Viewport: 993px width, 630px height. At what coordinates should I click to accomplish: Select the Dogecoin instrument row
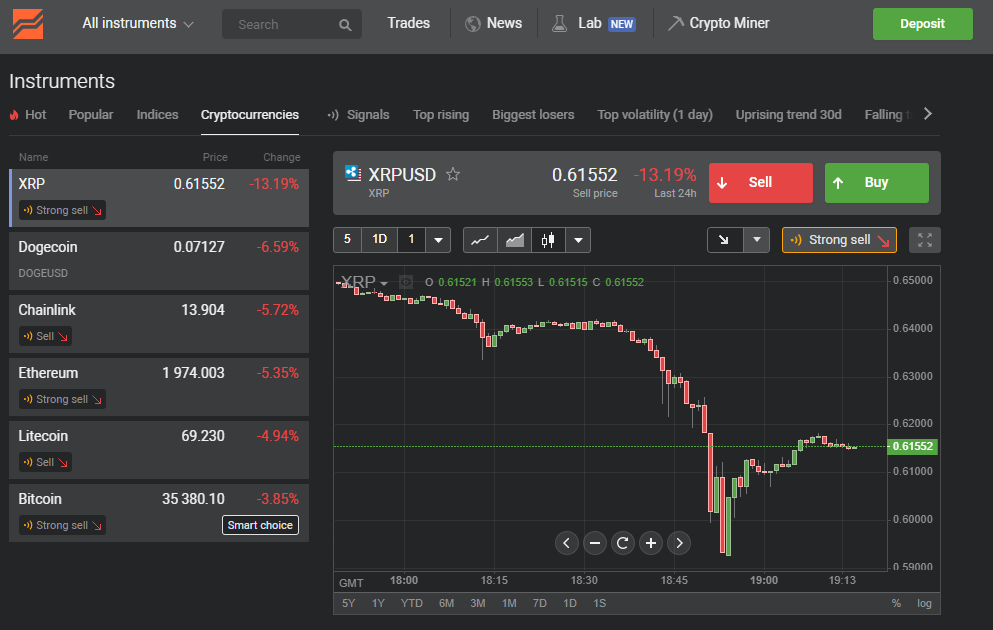(159, 261)
